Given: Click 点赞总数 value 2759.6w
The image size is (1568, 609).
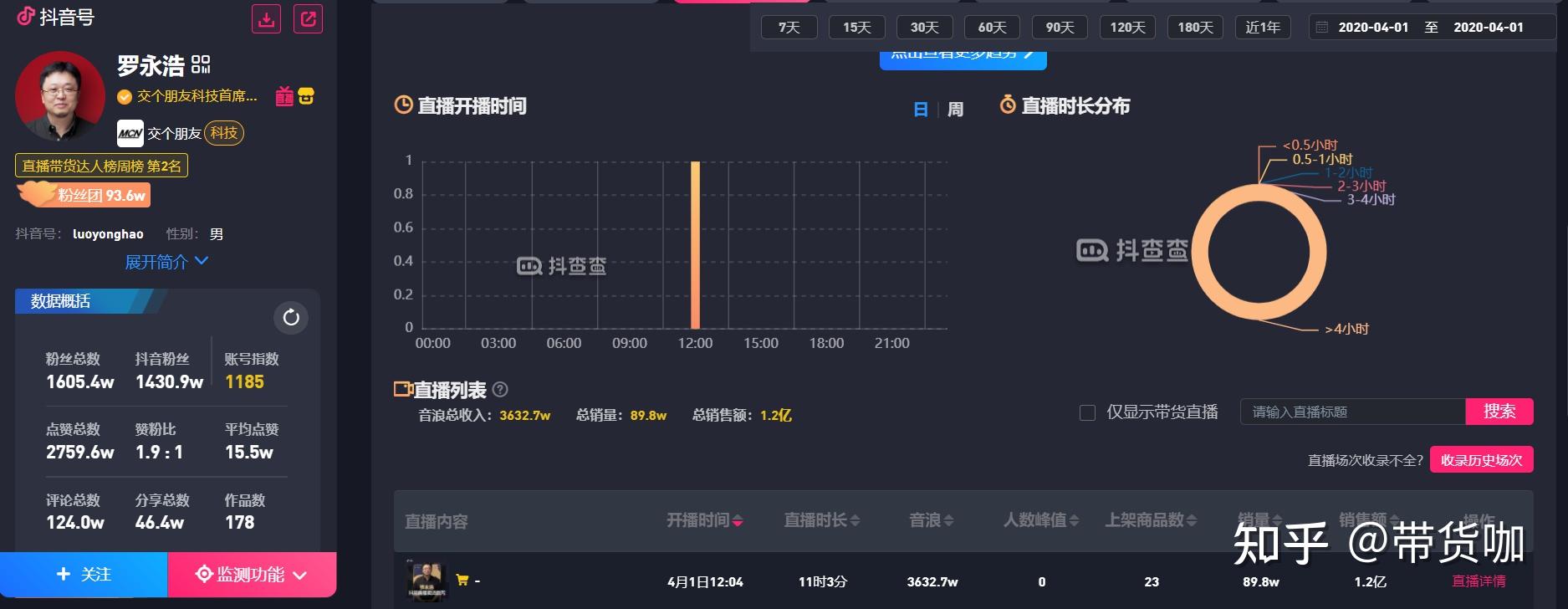Looking at the screenshot, I should click(x=80, y=453).
